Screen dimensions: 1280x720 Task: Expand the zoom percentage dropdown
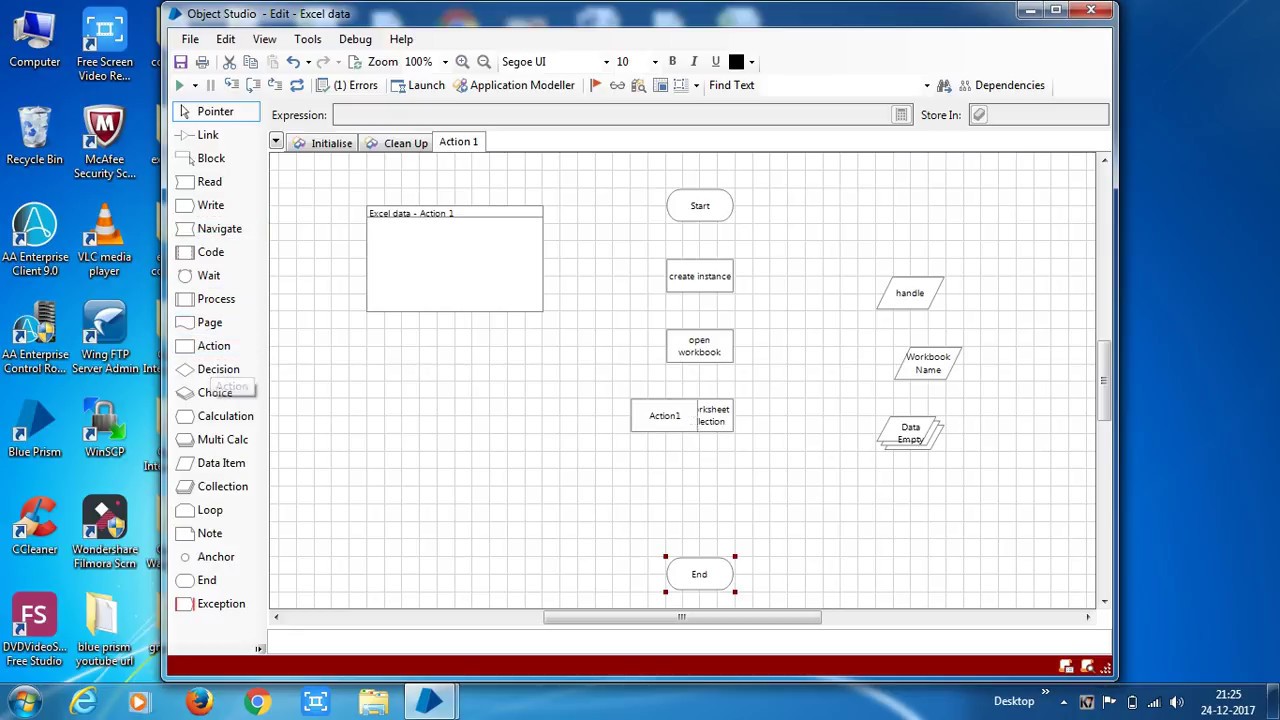tap(445, 62)
